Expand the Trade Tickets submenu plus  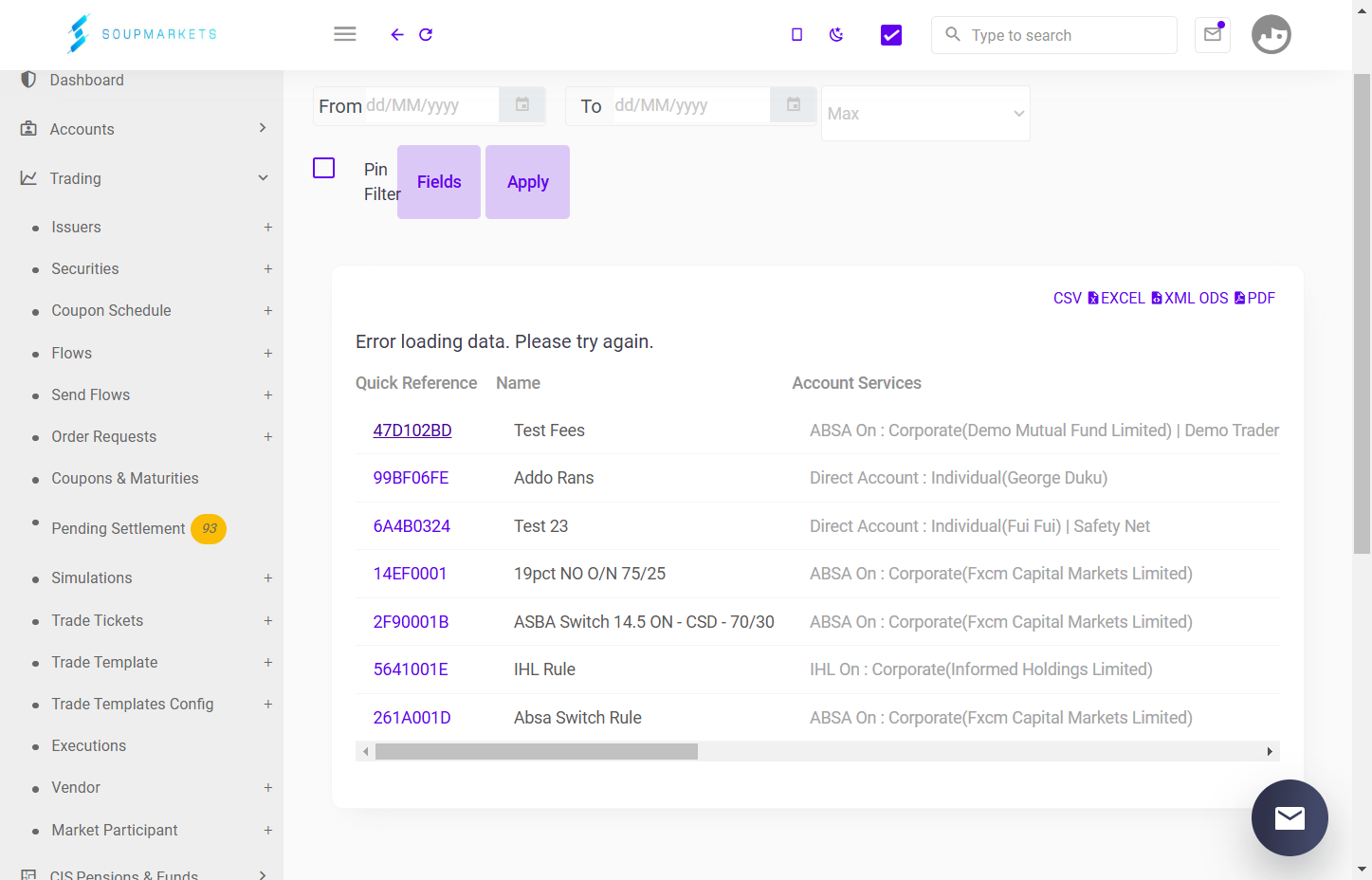pos(268,621)
